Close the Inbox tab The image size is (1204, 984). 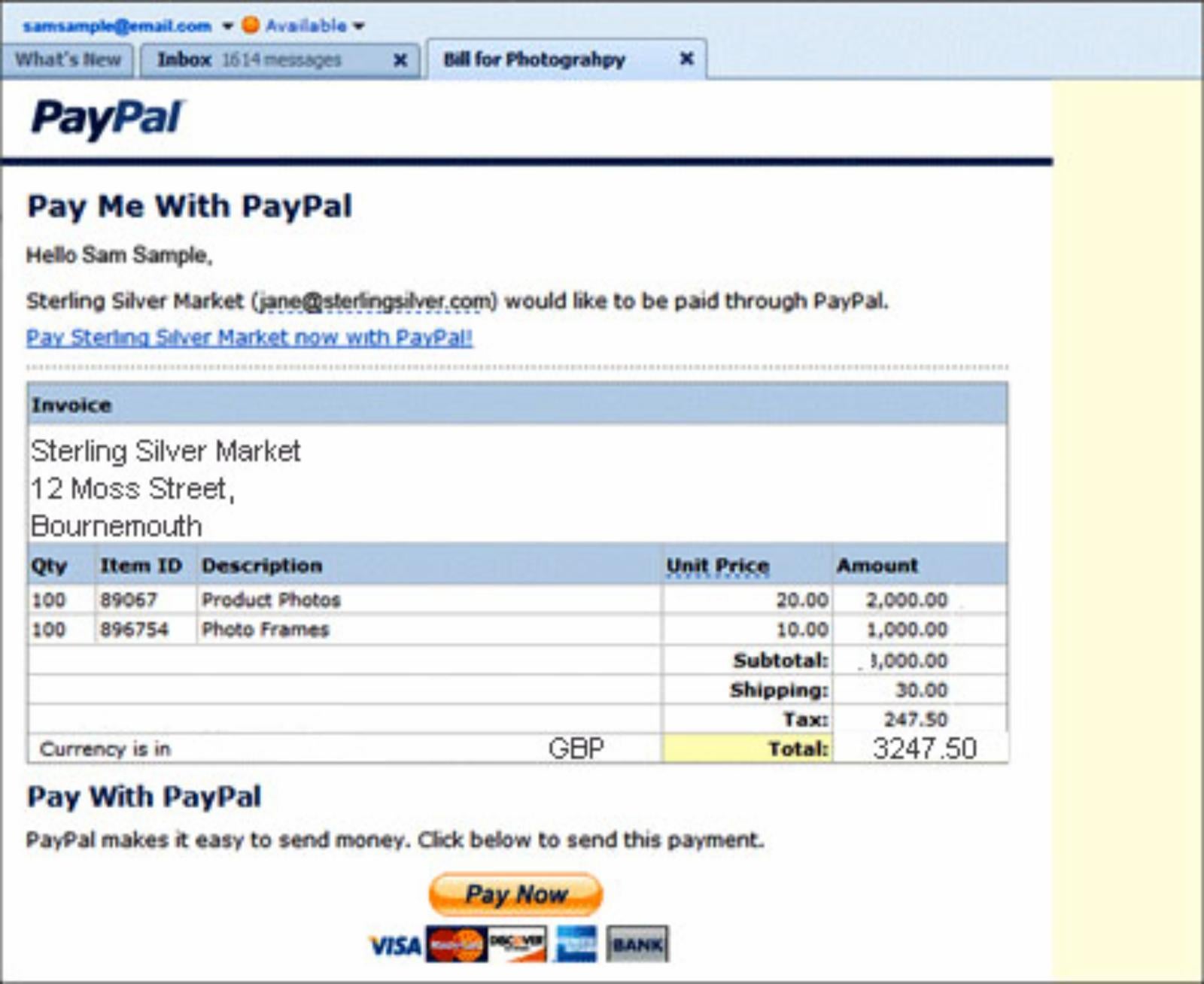point(400,59)
